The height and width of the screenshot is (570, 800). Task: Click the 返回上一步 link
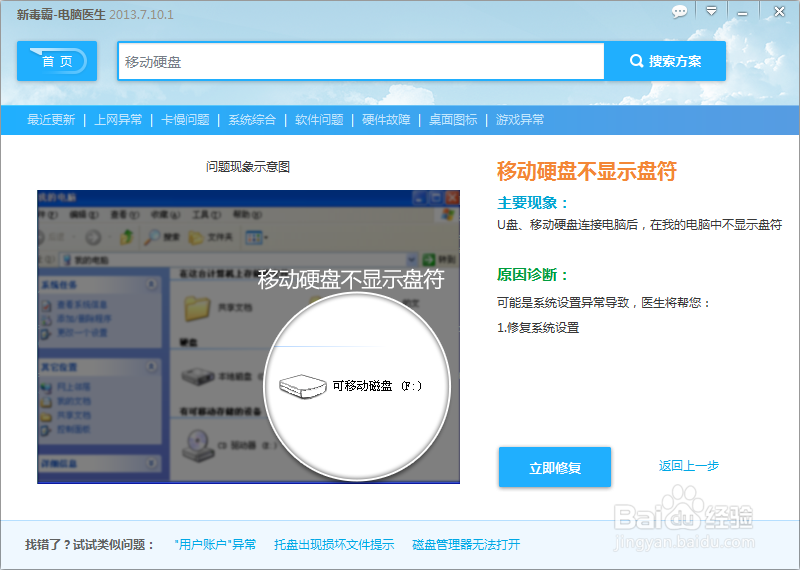[689, 465]
